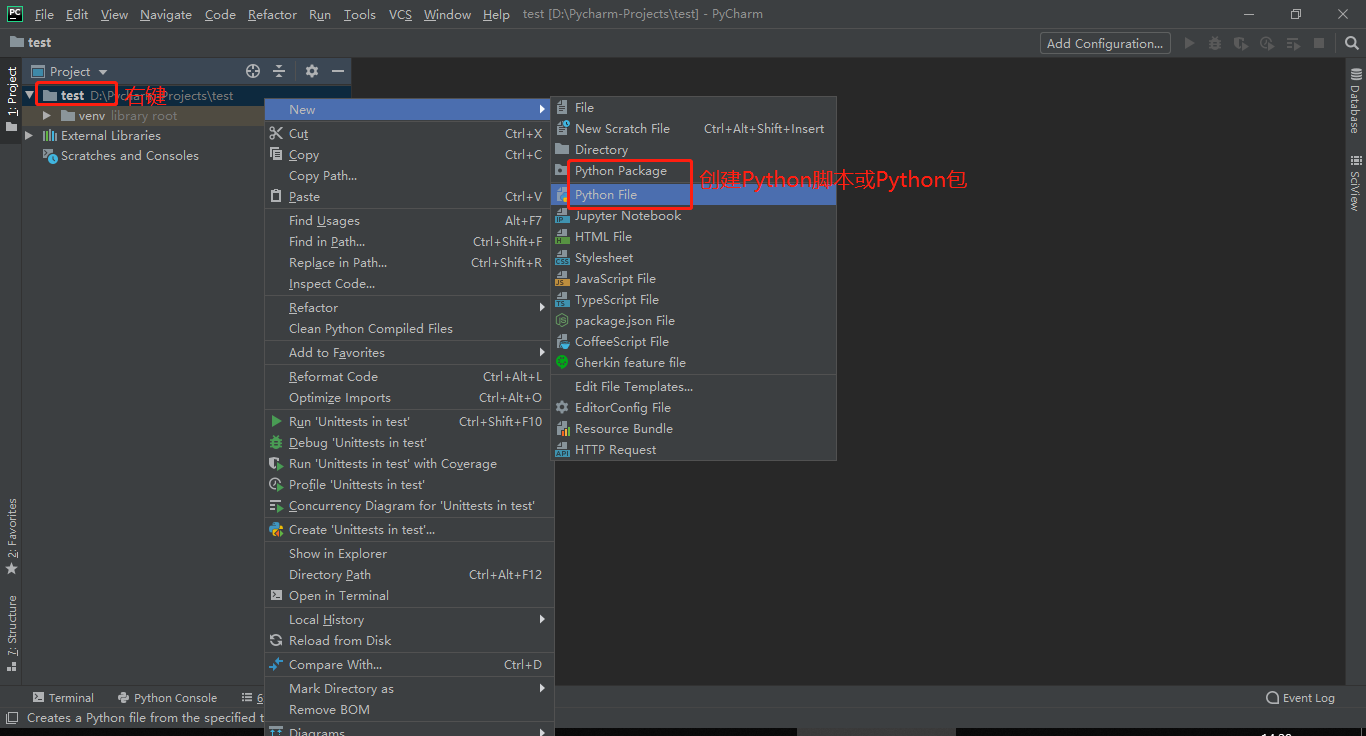
Task: Click the green Run 'Unittests in test' icon
Action: click(x=277, y=422)
